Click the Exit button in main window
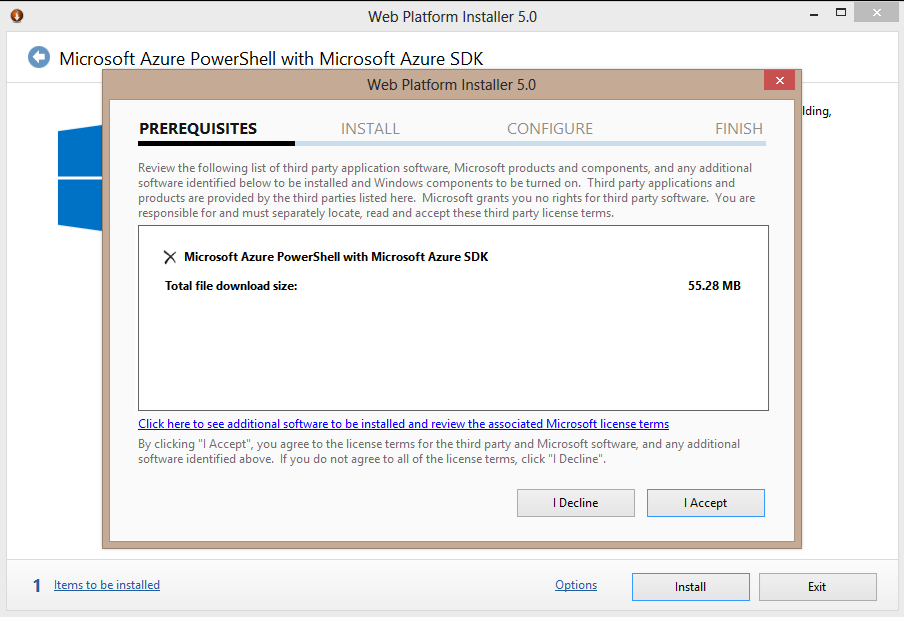904x617 pixels. point(818,587)
